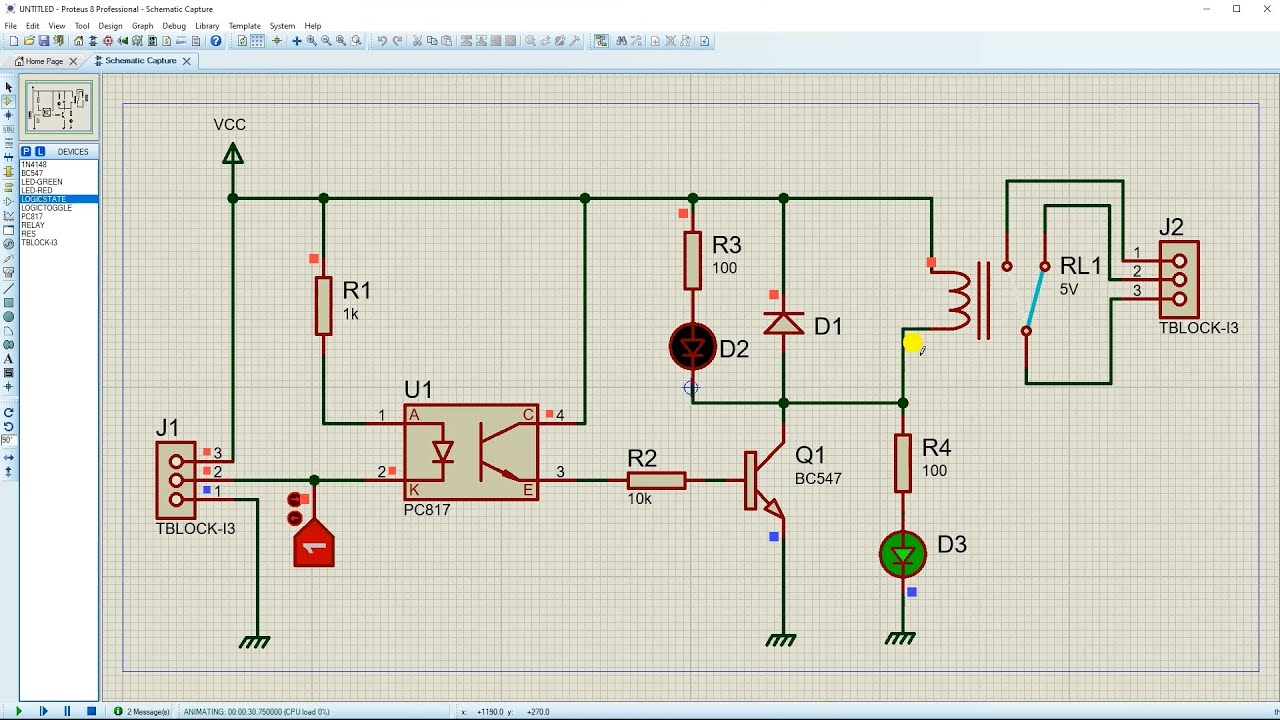This screenshot has height=720, width=1280.
Task: Open the Template menu
Action: point(244,26)
